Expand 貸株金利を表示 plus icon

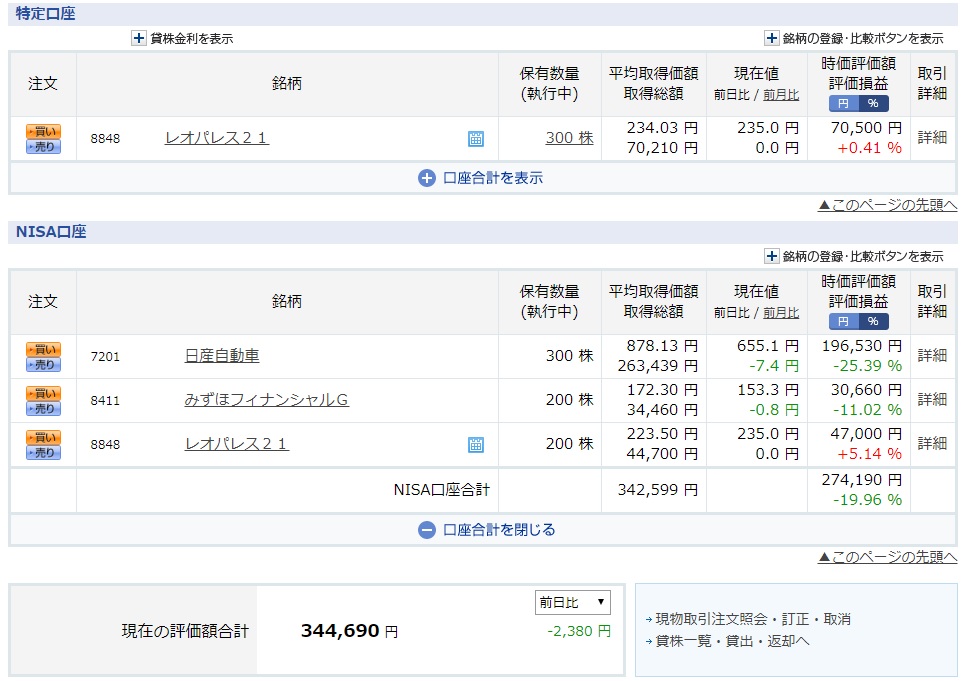(x=138, y=38)
